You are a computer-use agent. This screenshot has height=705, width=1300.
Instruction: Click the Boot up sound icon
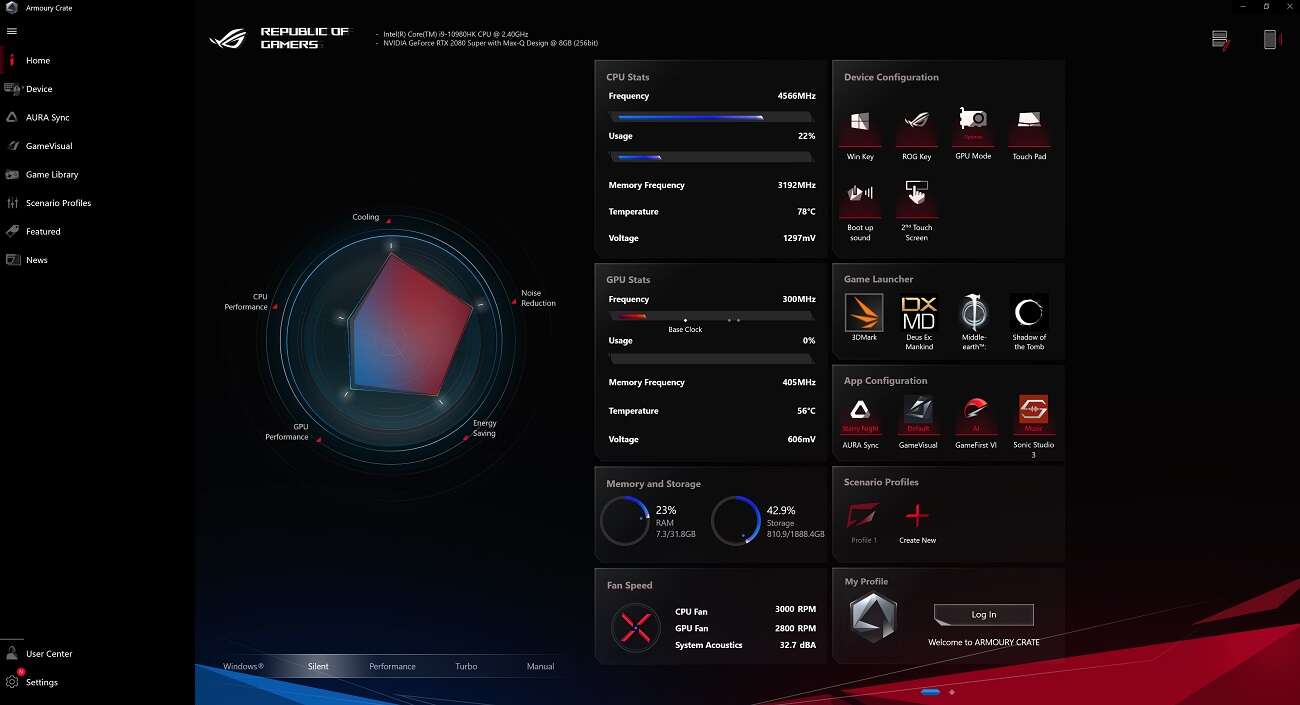pyautogui.click(x=860, y=196)
